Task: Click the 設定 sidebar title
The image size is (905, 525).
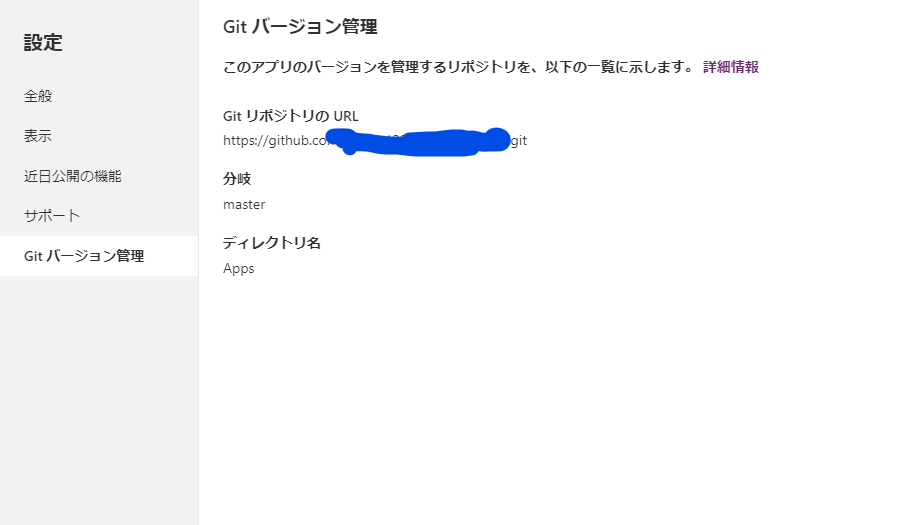Action: pos(43,42)
